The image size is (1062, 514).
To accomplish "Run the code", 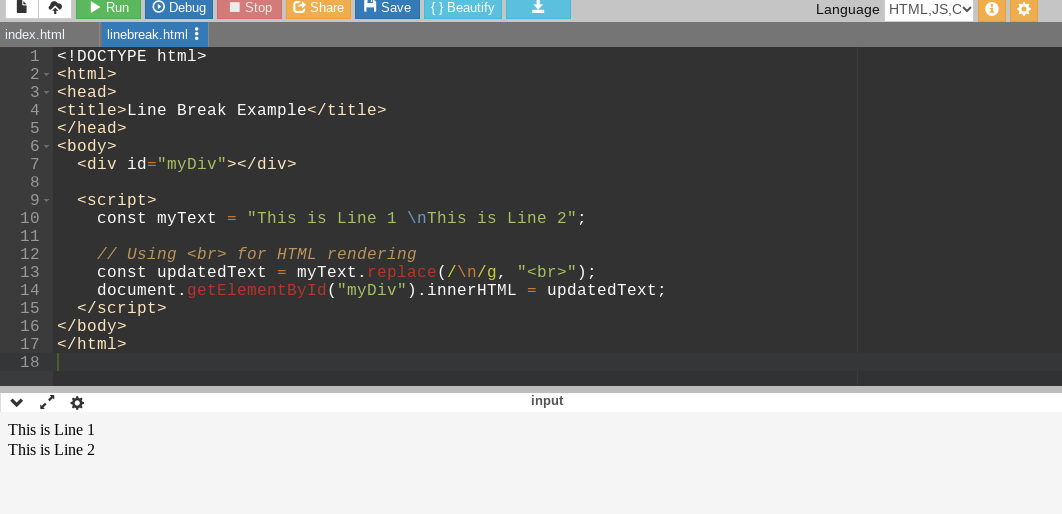I will [108, 8].
